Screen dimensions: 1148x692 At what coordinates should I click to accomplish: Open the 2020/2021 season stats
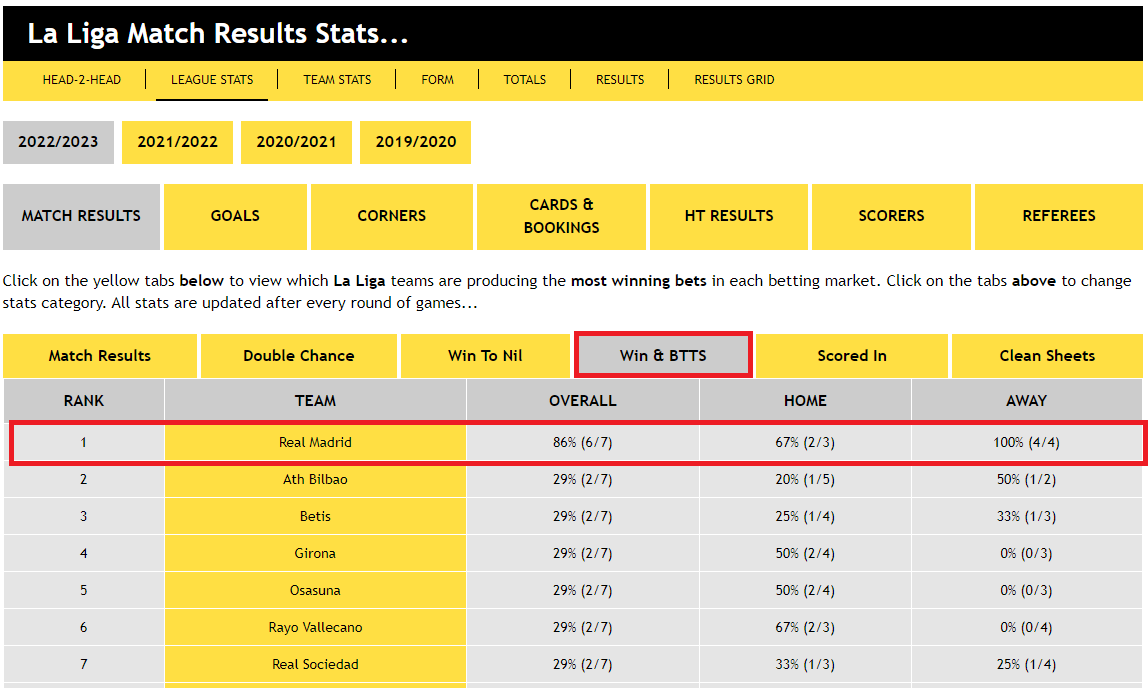[296, 142]
